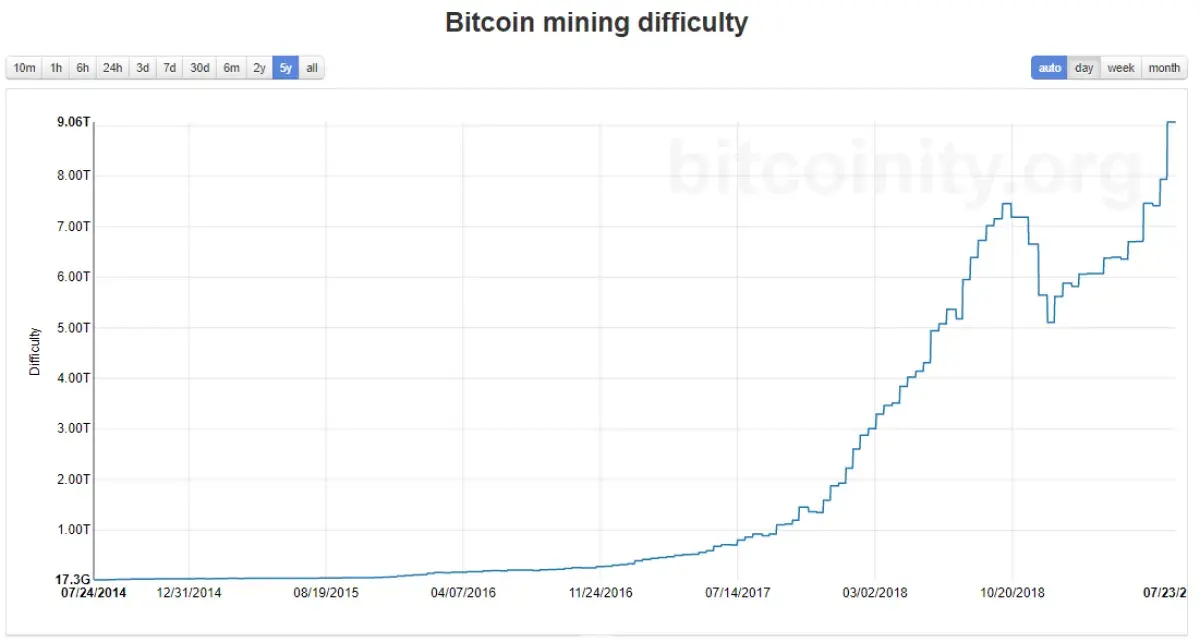Keep the auto interval selected

click(1049, 67)
